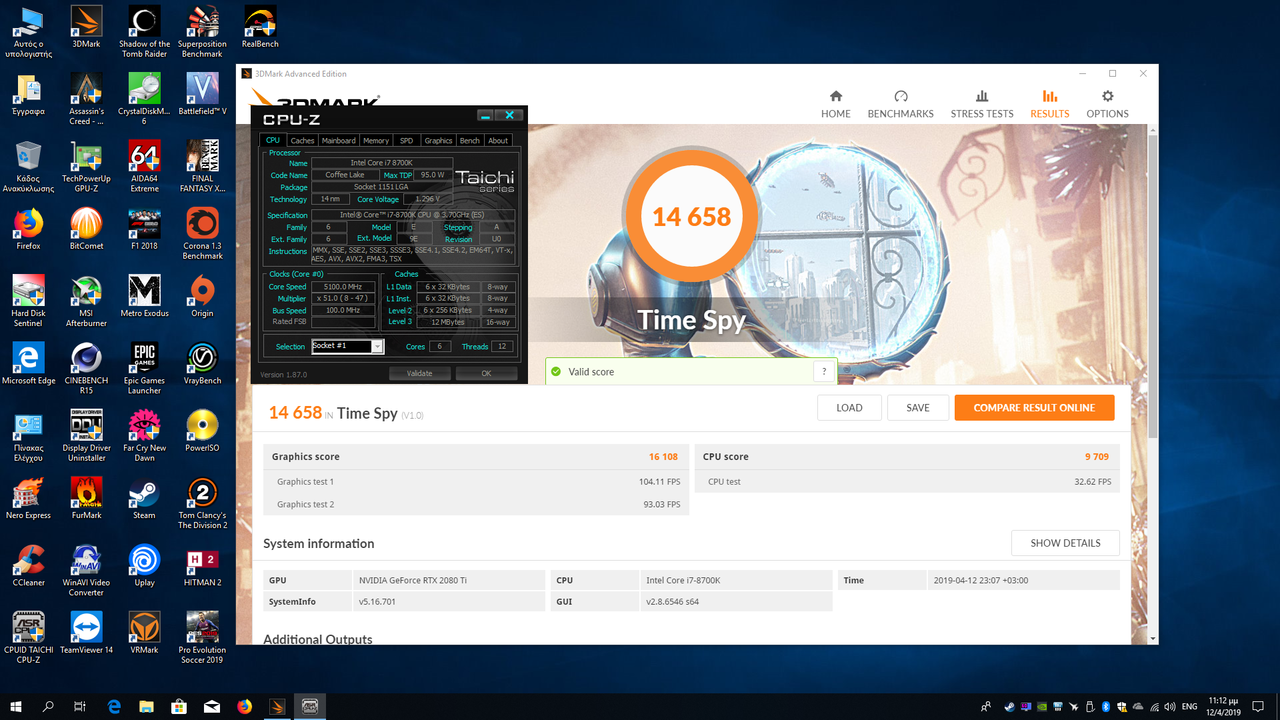1280x720 pixels.
Task: Switch to CPU-Z Graphics tab
Action: tap(438, 141)
